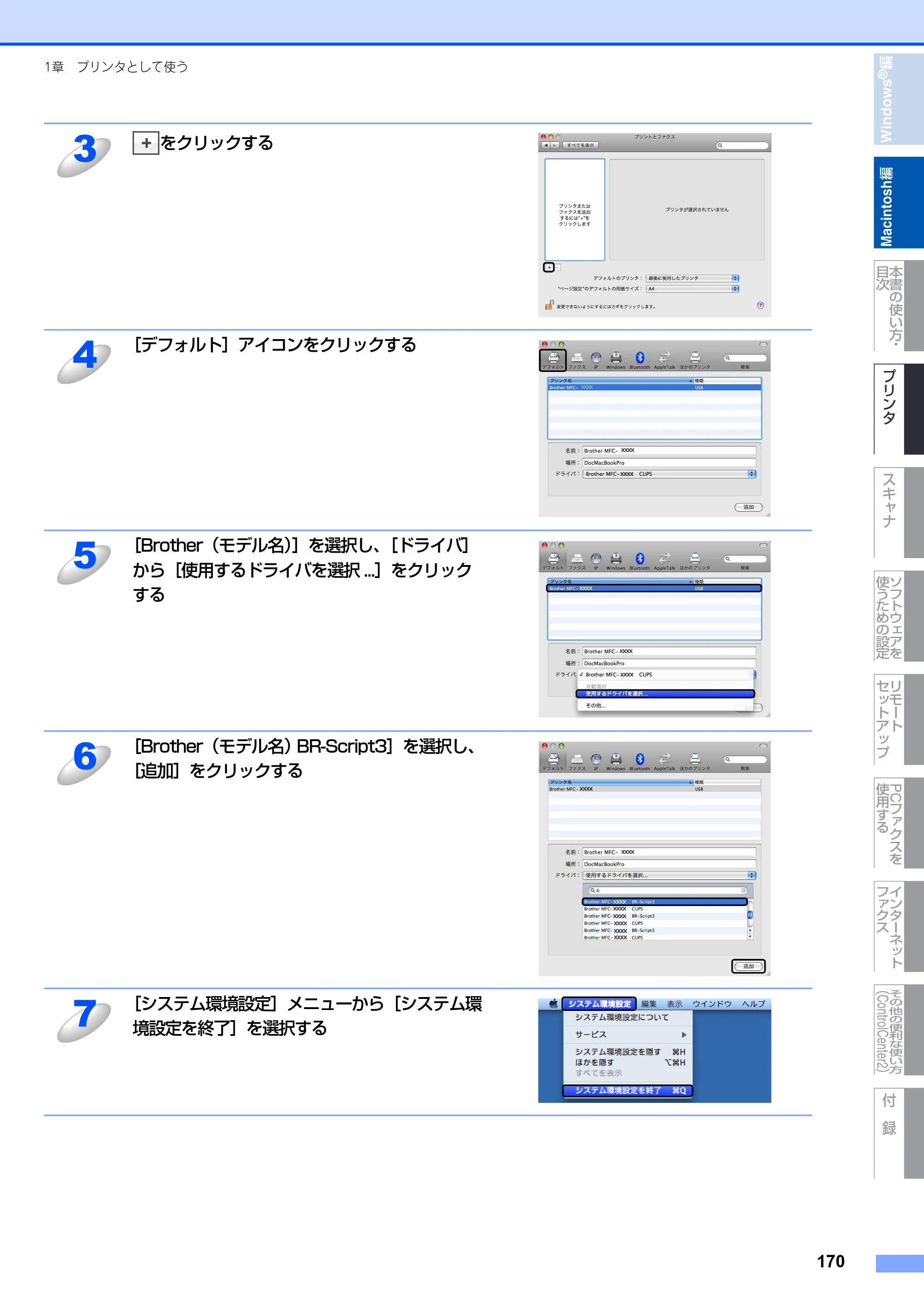Select システム環境設定を終了 menu item
The height and width of the screenshot is (1308, 924).
pos(627,1090)
